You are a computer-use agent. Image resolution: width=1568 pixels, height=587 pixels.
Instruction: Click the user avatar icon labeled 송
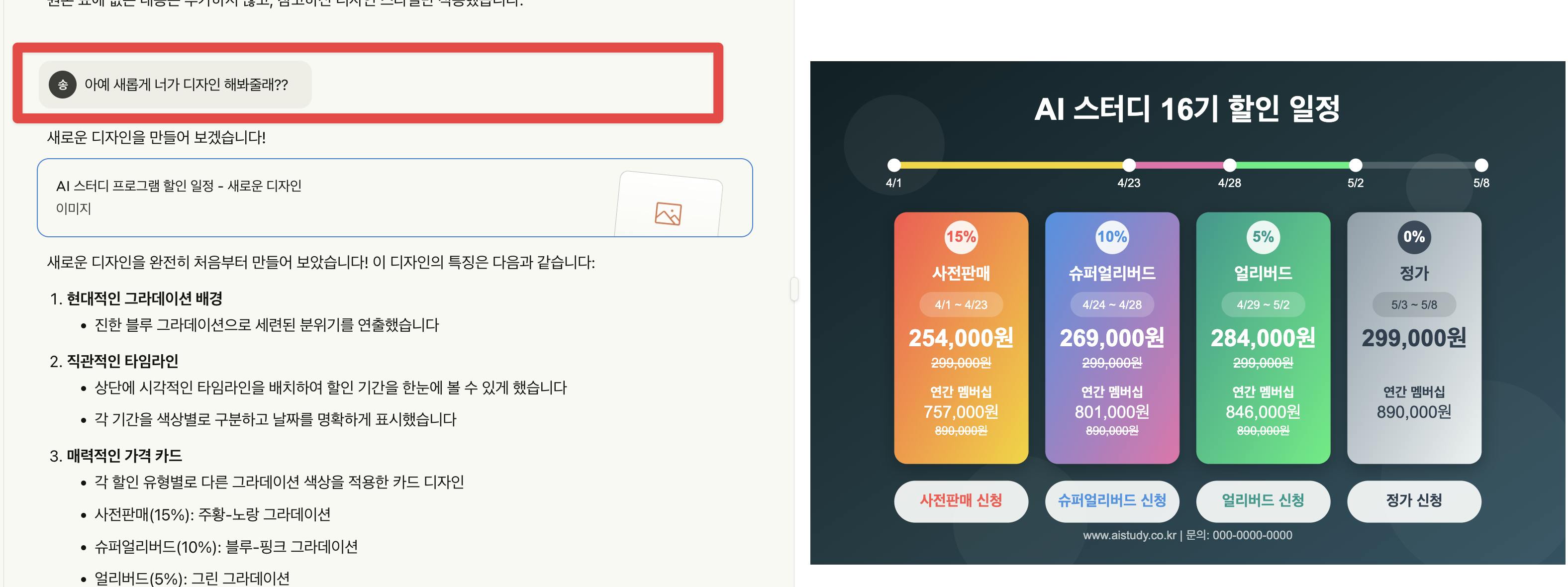[63, 85]
